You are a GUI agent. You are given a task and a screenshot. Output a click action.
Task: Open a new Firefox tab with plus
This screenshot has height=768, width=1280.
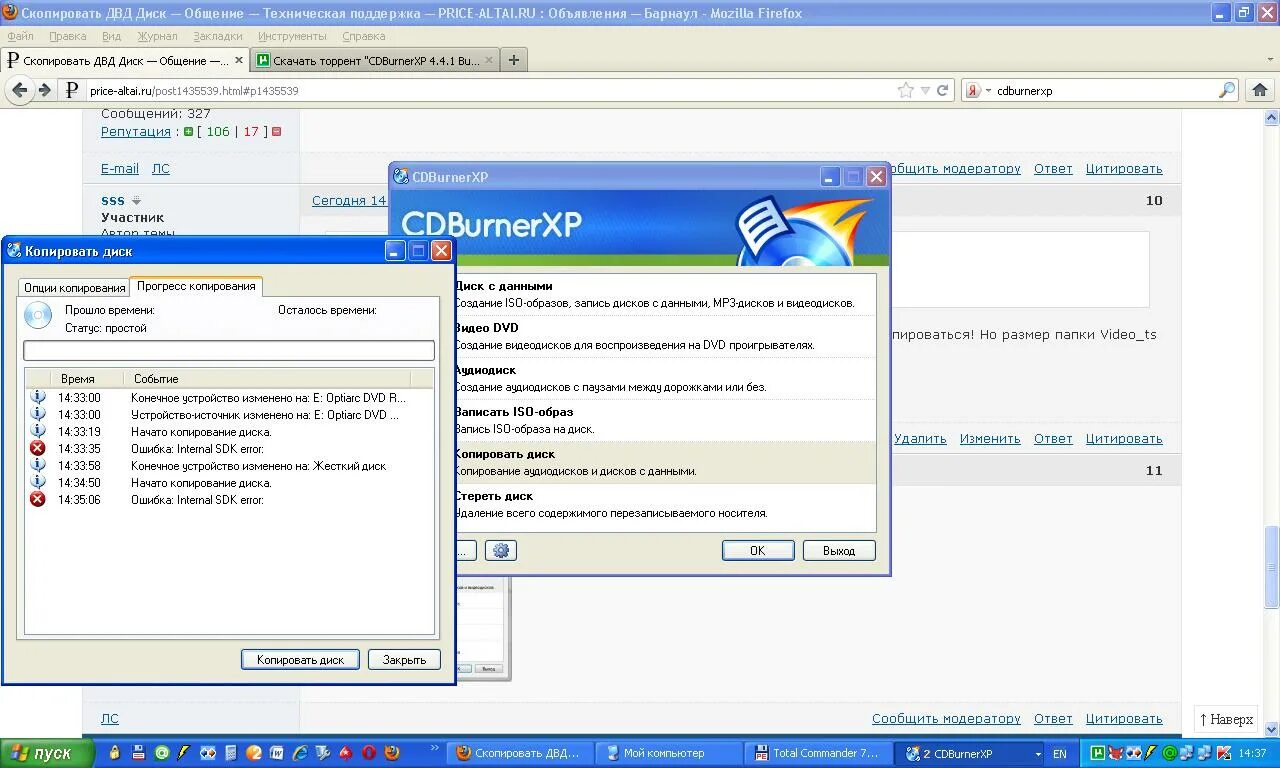(x=513, y=60)
